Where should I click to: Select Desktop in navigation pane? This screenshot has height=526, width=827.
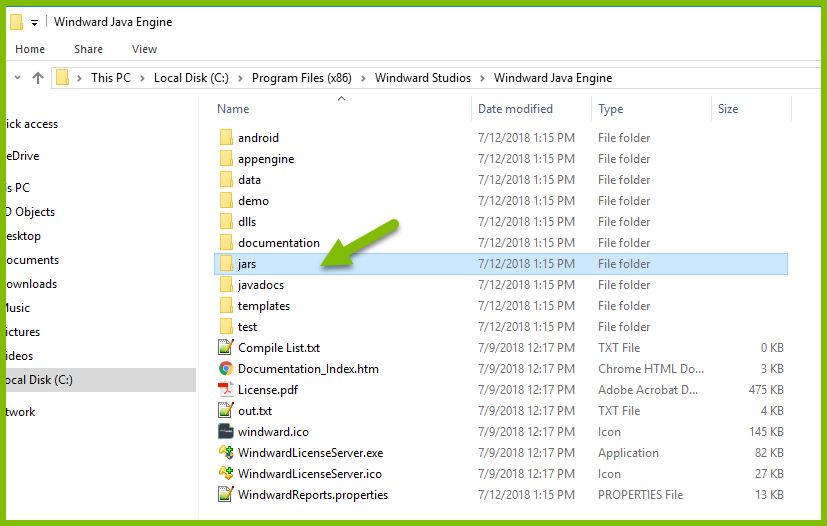coord(23,236)
